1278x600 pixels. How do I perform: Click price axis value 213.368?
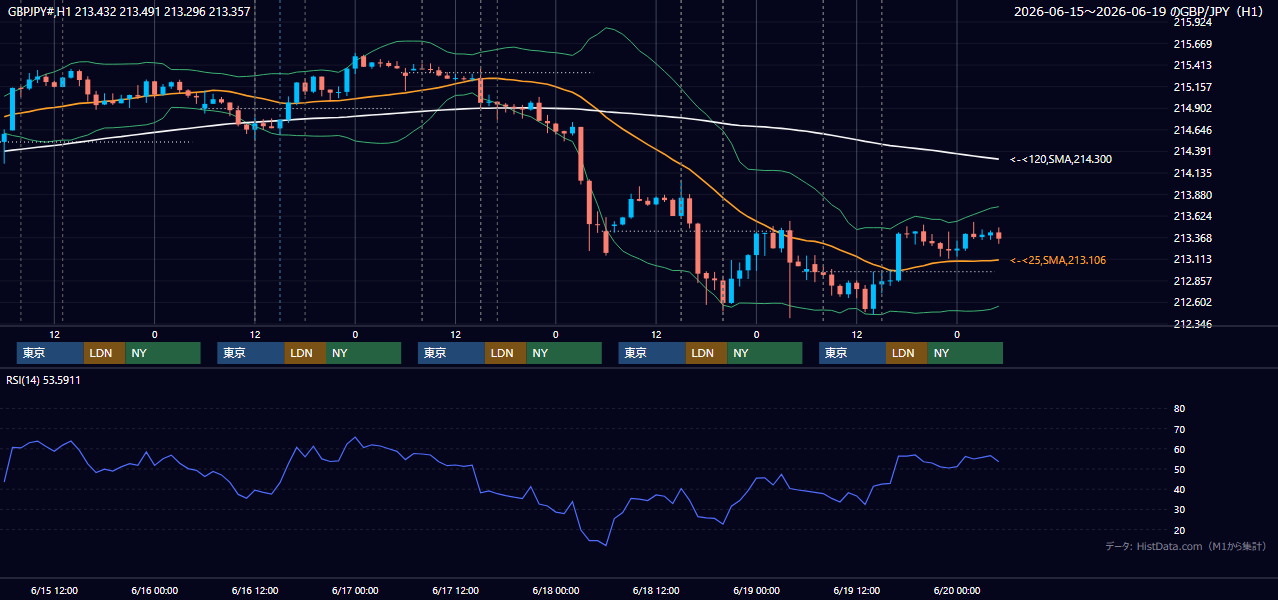coord(1192,238)
